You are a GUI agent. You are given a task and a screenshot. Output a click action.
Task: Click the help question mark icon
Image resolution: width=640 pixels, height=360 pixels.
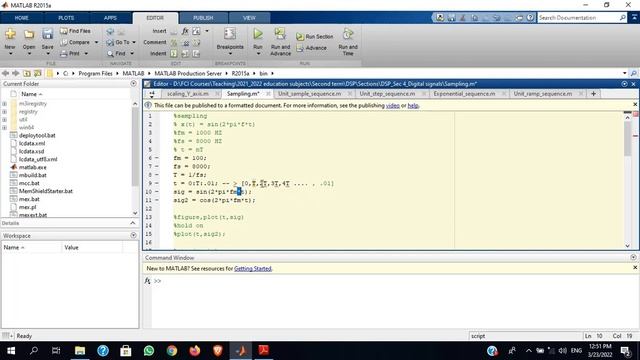pyautogui.click(x=530, y=18)
